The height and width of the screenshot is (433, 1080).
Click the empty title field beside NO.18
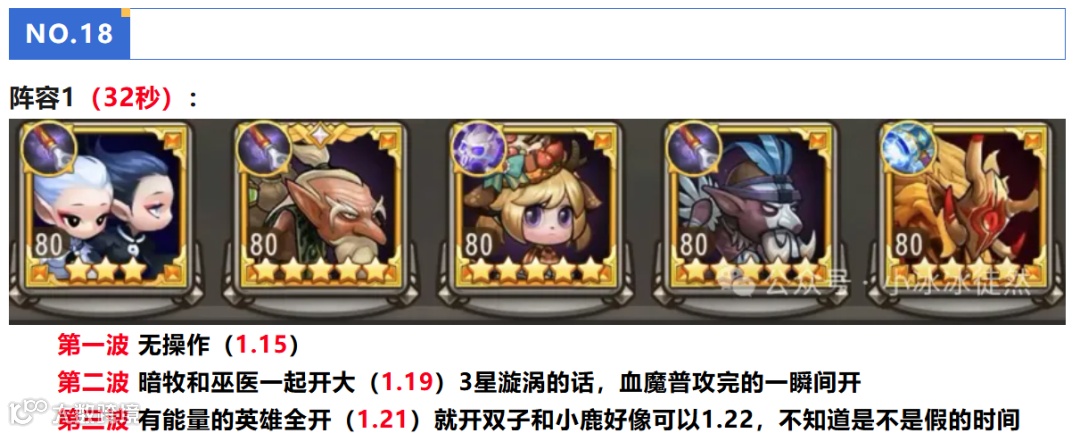pyautogui.click(x=597, y=34)
